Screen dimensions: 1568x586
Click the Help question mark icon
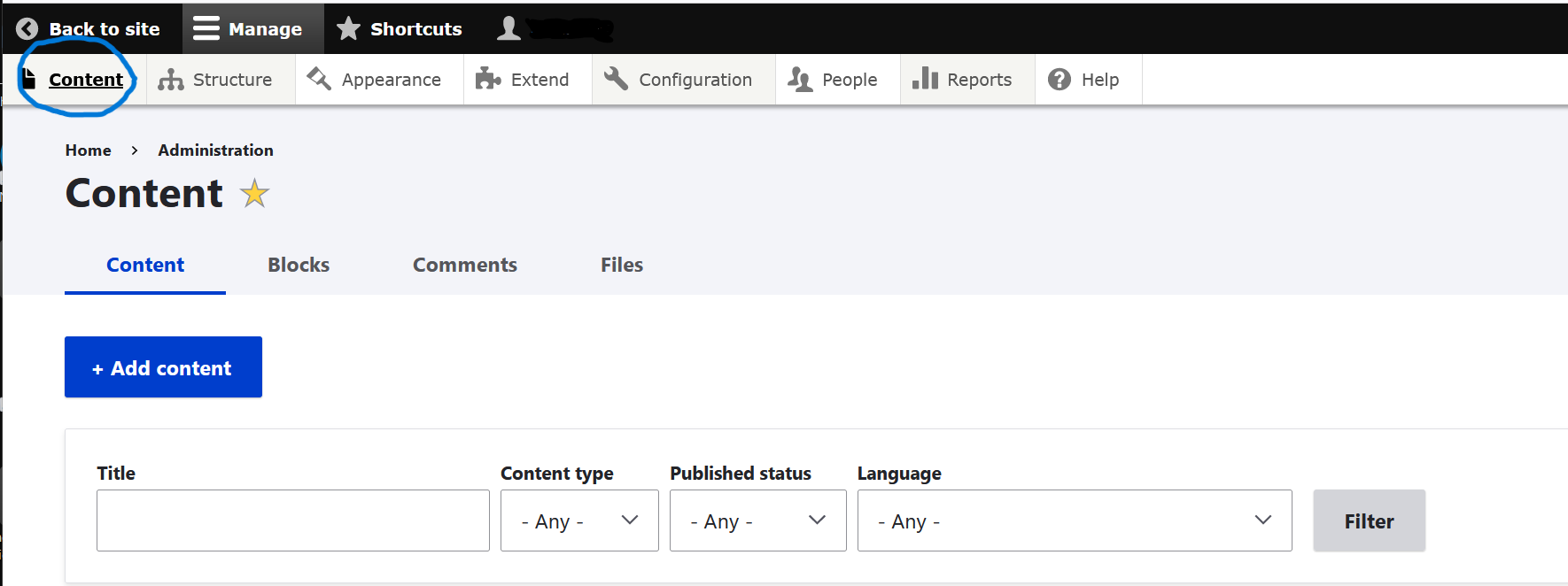point(1060,80)
